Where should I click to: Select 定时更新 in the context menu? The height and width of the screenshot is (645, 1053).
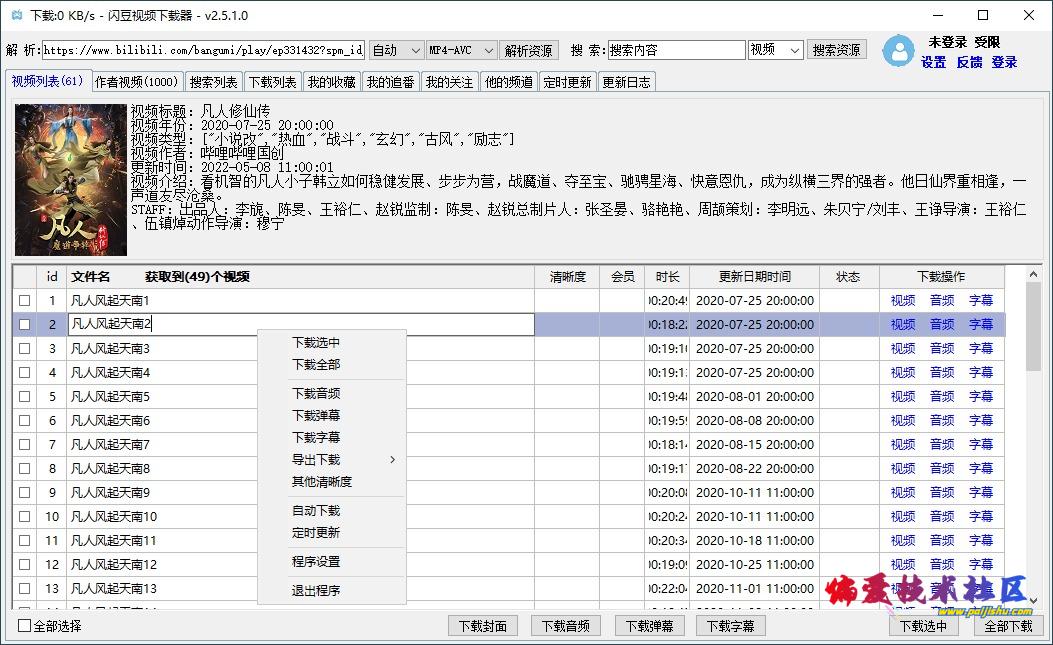[316, 533]
